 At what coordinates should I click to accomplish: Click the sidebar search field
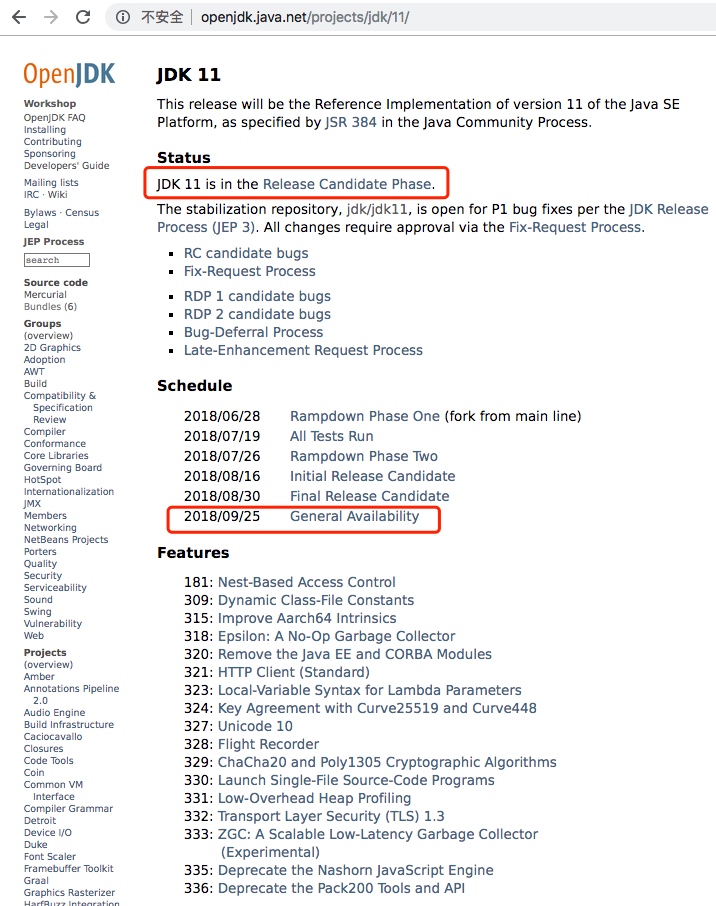tap(57, 260)
